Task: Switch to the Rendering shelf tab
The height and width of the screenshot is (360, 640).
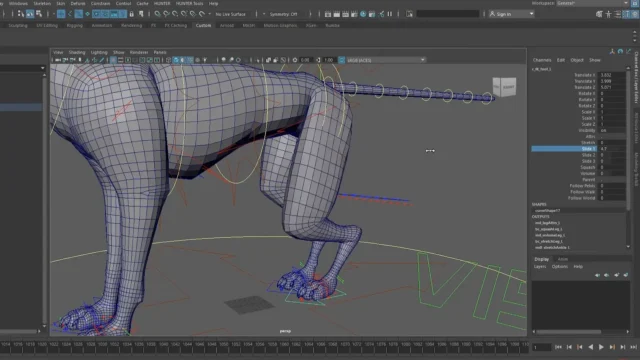Action: (131, 25)
